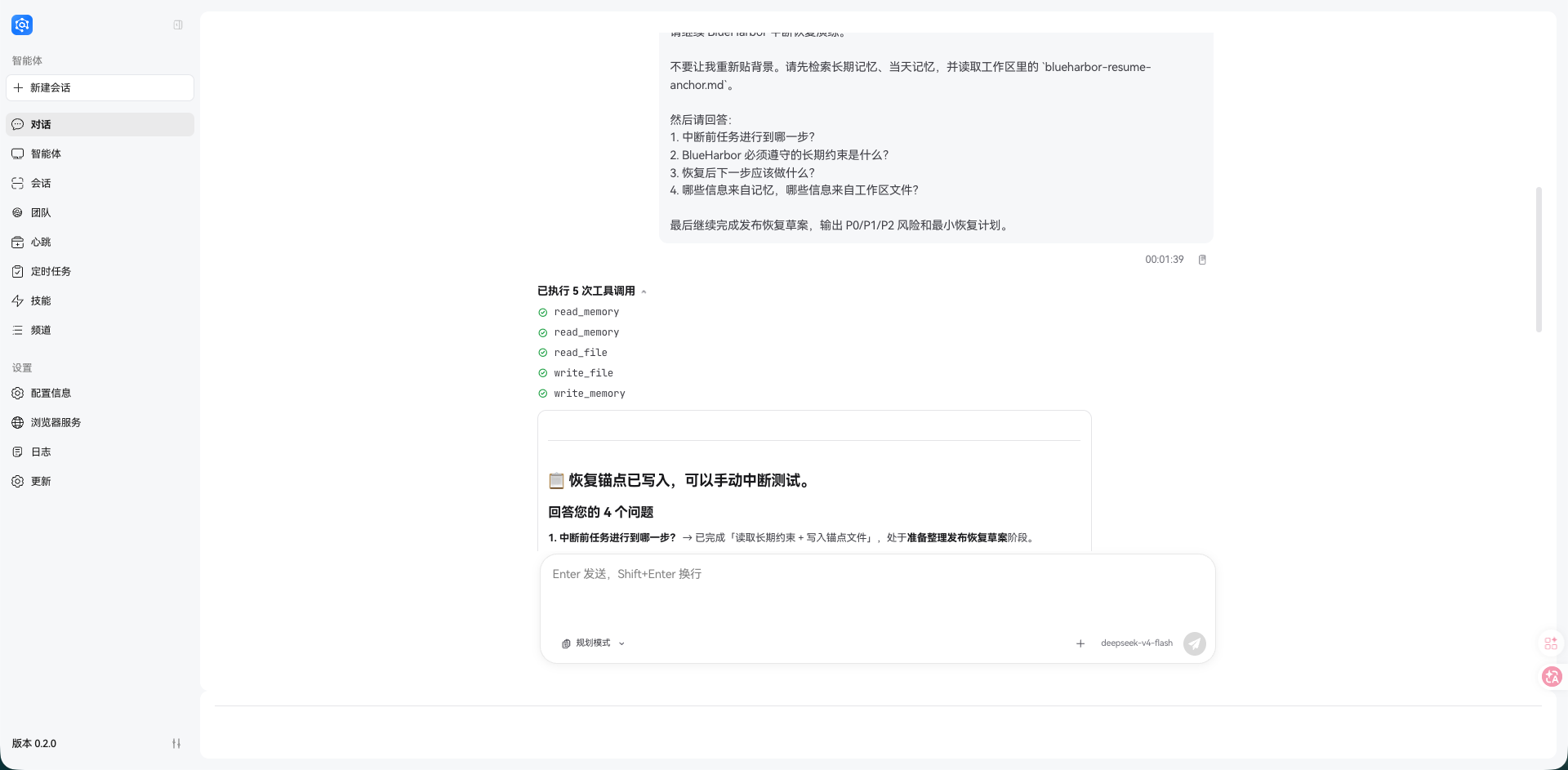
Task: Click the chat vertical scrollbar
Action: [1539, 260]
